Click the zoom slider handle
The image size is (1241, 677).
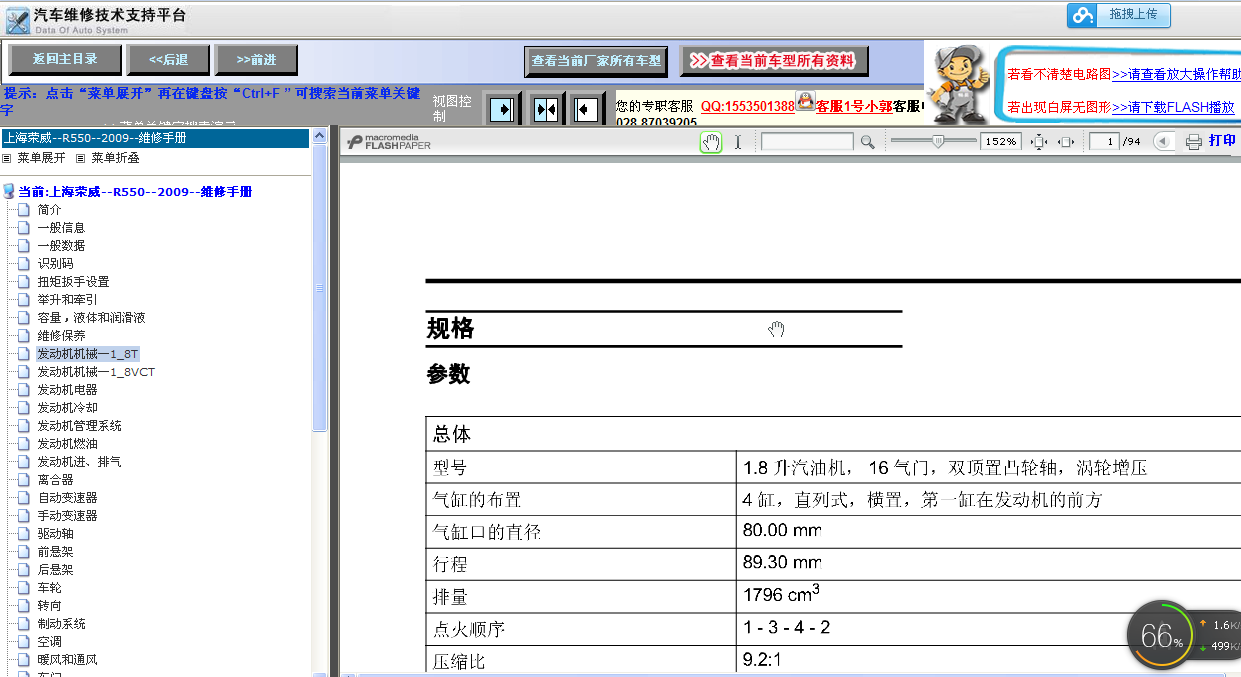point(938,142)
